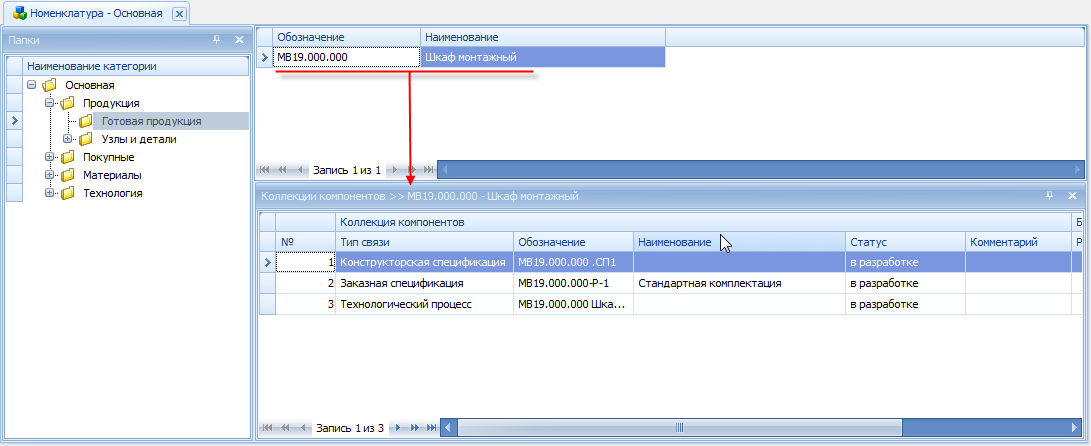The height and width of the screenshot is (446, 1091).
Task: Sort upper grid by Обозначение column
Action: click(347, 37)
